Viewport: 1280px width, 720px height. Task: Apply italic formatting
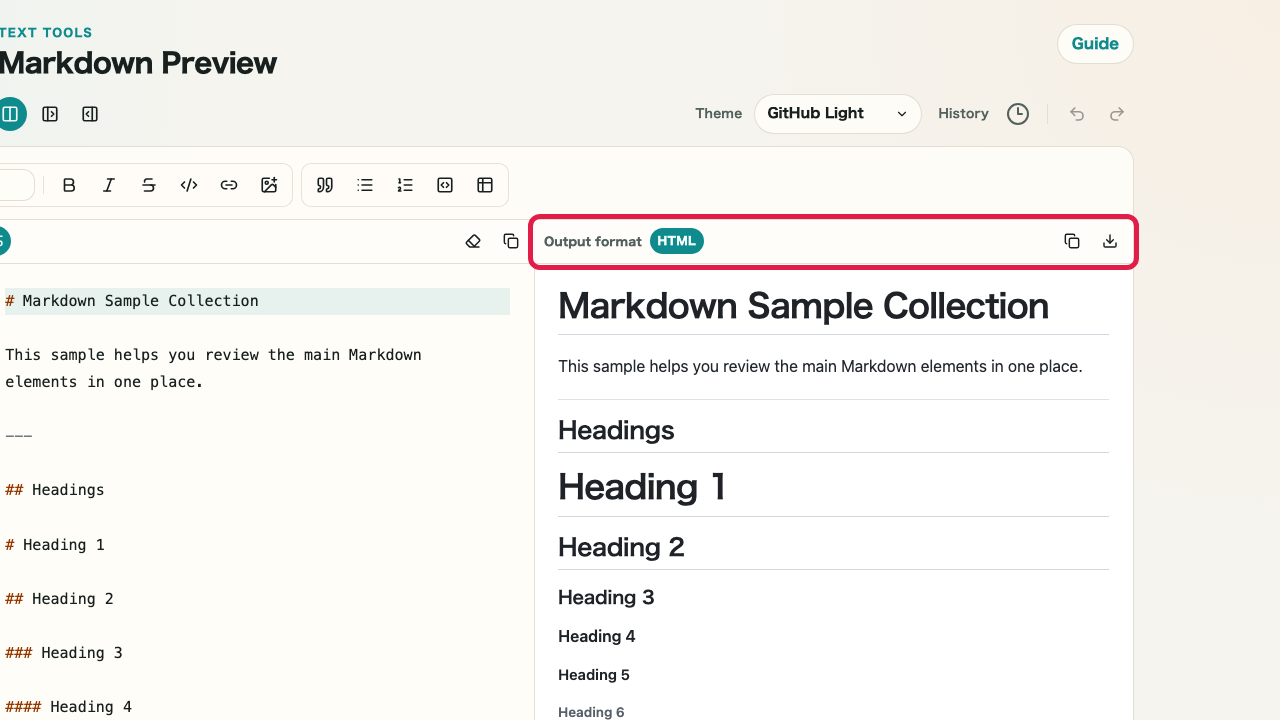109,185
